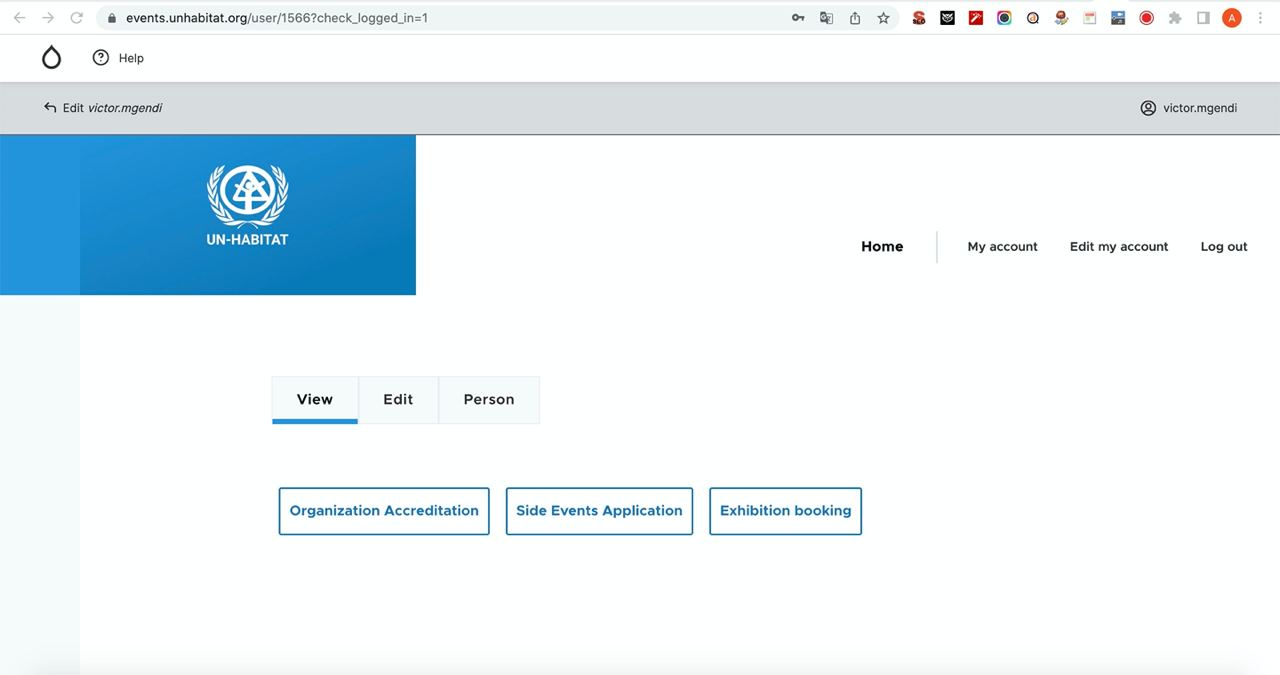Click the Side Events Application button
This screenshot has width=1280, height=675.
(x=599, y=511)
